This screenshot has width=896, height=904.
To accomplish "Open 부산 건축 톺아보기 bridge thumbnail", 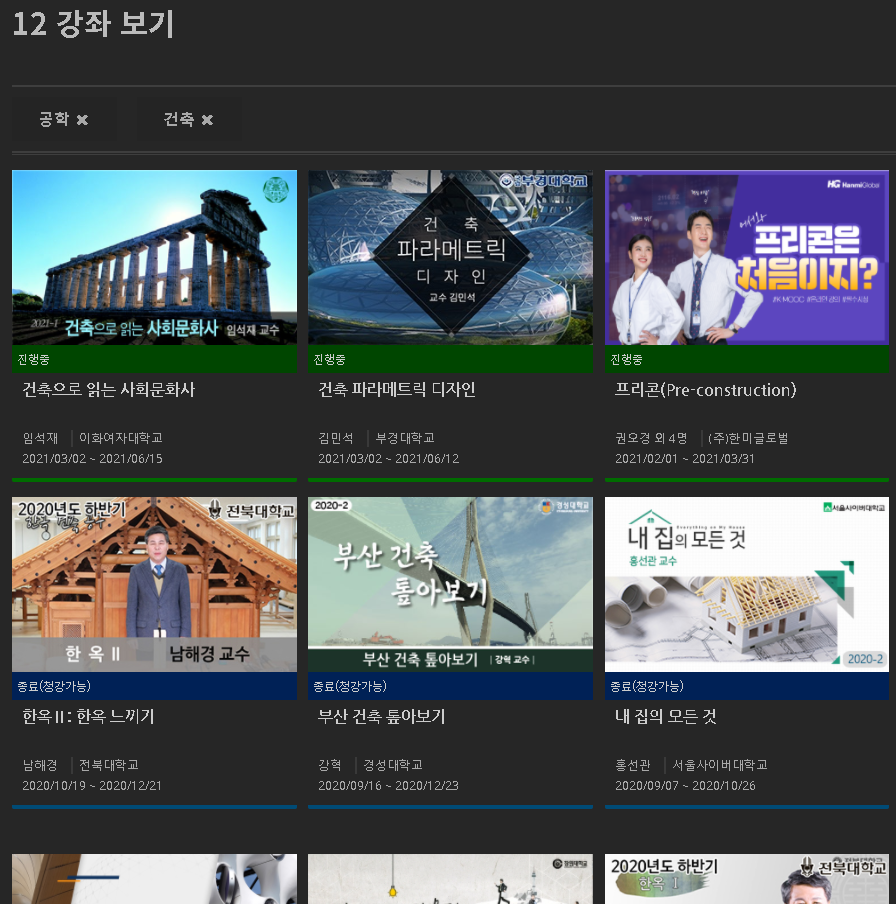I will pyautogui.click(x=450, y=584).
